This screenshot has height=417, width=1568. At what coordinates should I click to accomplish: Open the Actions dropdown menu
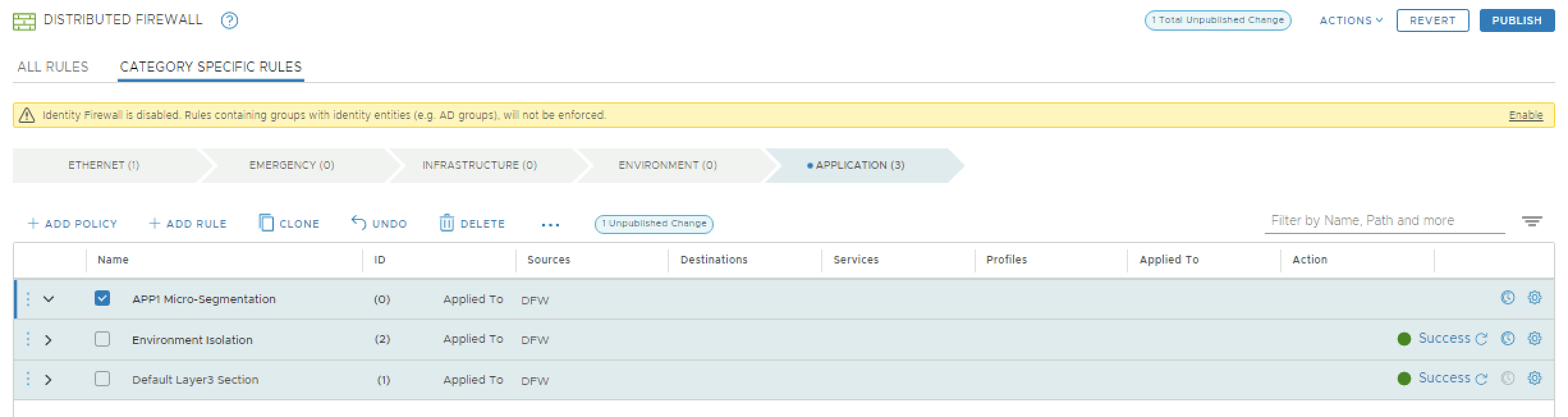point(1351,20)
